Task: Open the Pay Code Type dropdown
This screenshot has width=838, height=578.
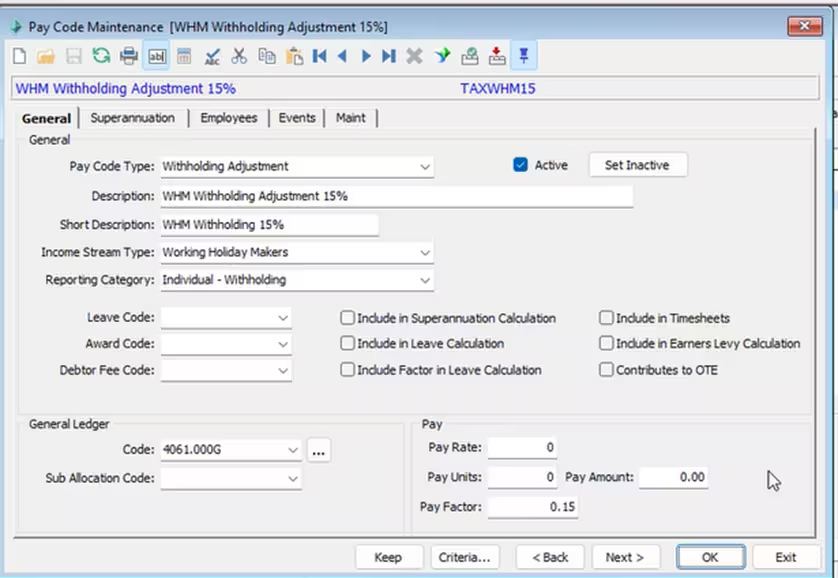Action: pos(425,167)
